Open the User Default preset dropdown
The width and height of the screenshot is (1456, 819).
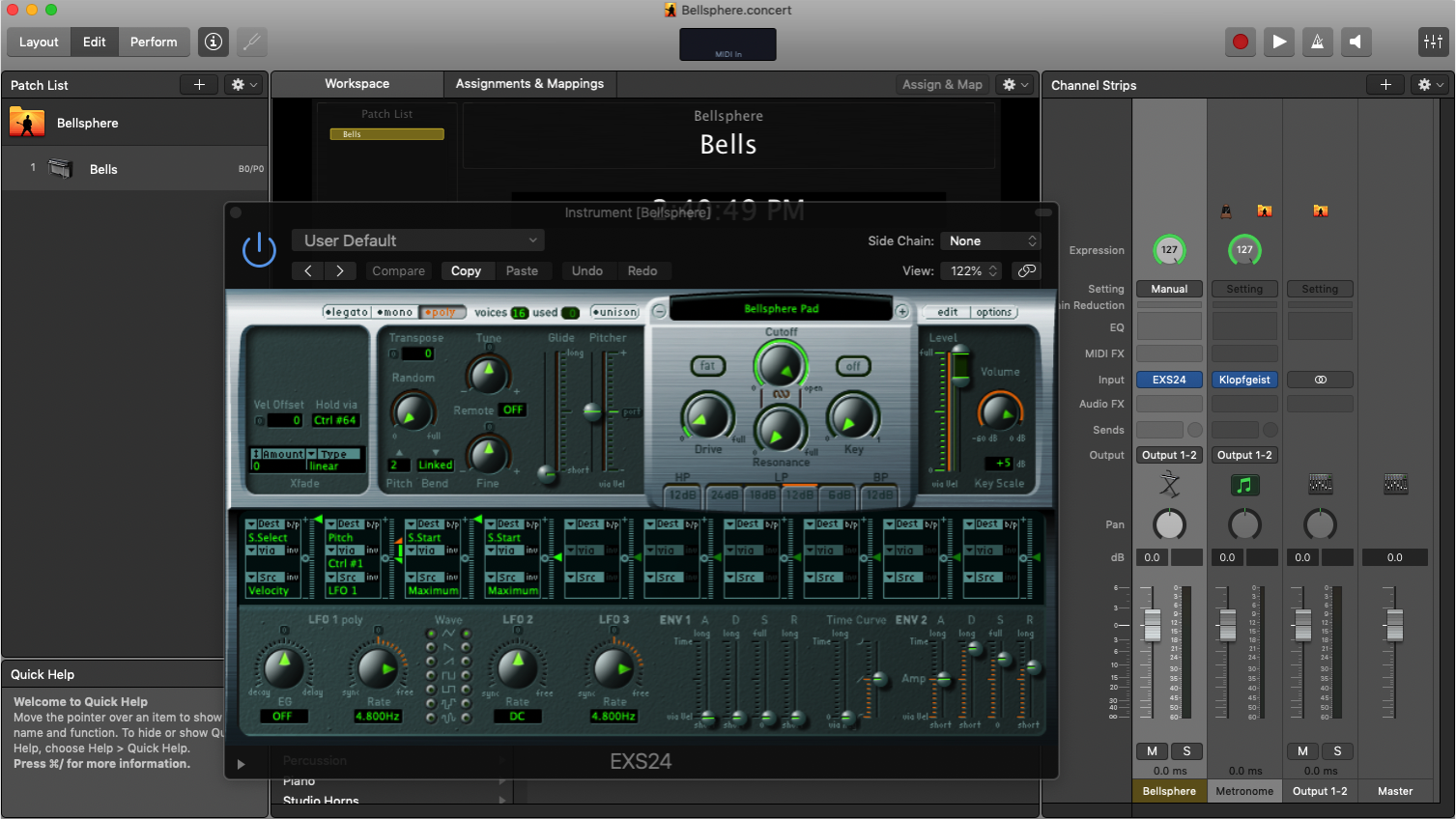pyautogui.click(x=418, y=240)
